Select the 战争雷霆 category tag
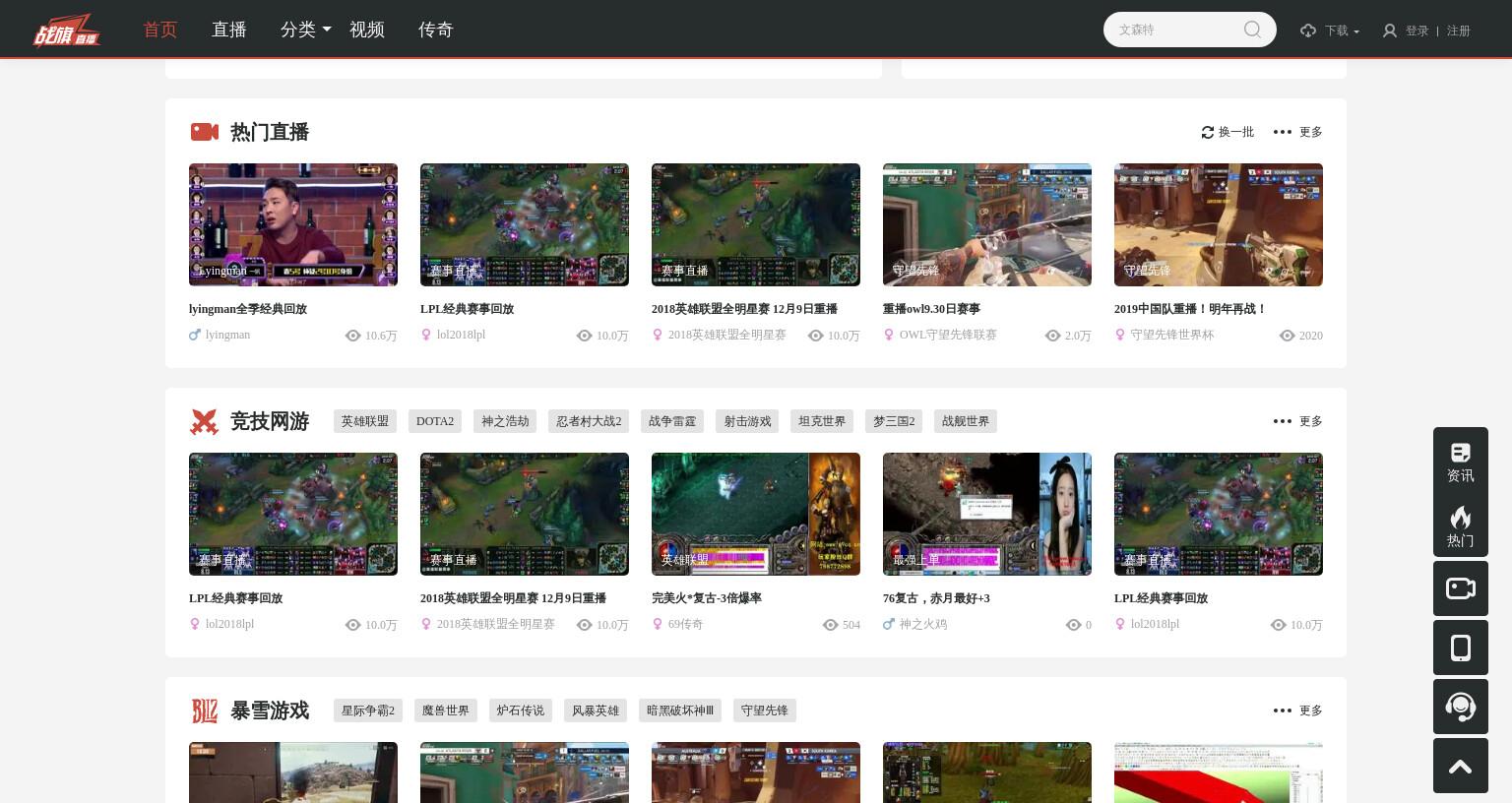The height and width of the screenshot is (803, 1512). pyautogui.click(x=672, y=421)
